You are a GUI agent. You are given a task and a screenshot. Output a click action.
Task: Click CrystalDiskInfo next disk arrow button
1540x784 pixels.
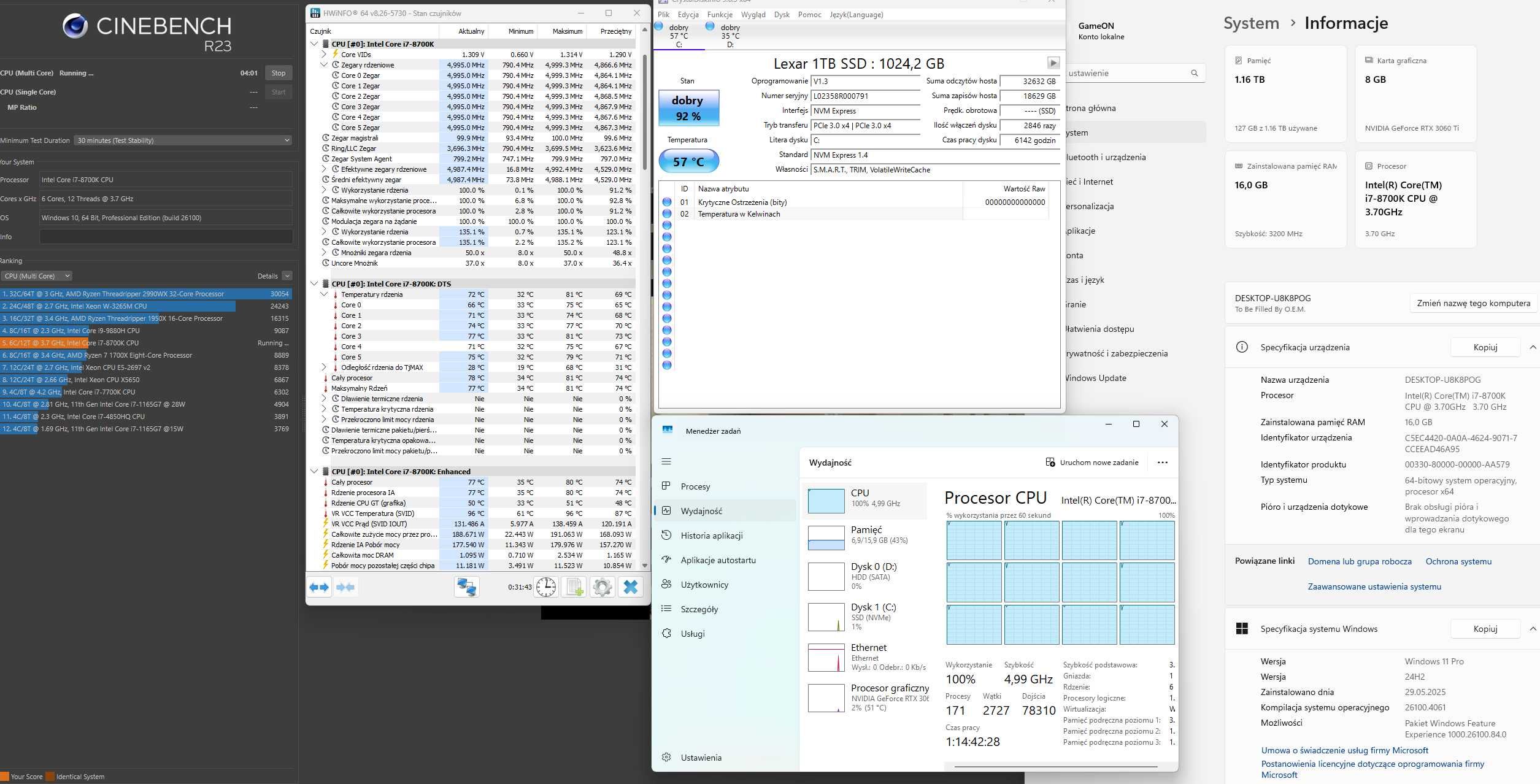point(1053,63)
